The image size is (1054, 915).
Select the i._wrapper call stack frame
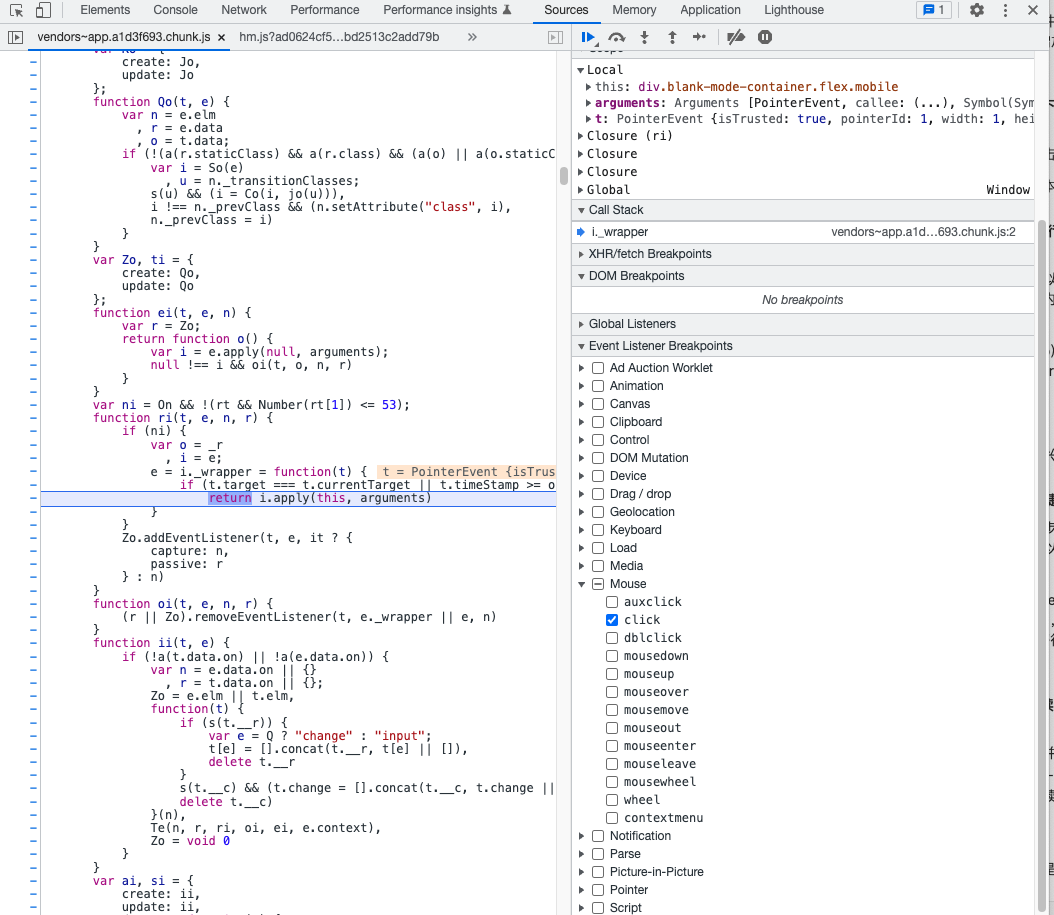pyautogui.click(x=803, y=232)
